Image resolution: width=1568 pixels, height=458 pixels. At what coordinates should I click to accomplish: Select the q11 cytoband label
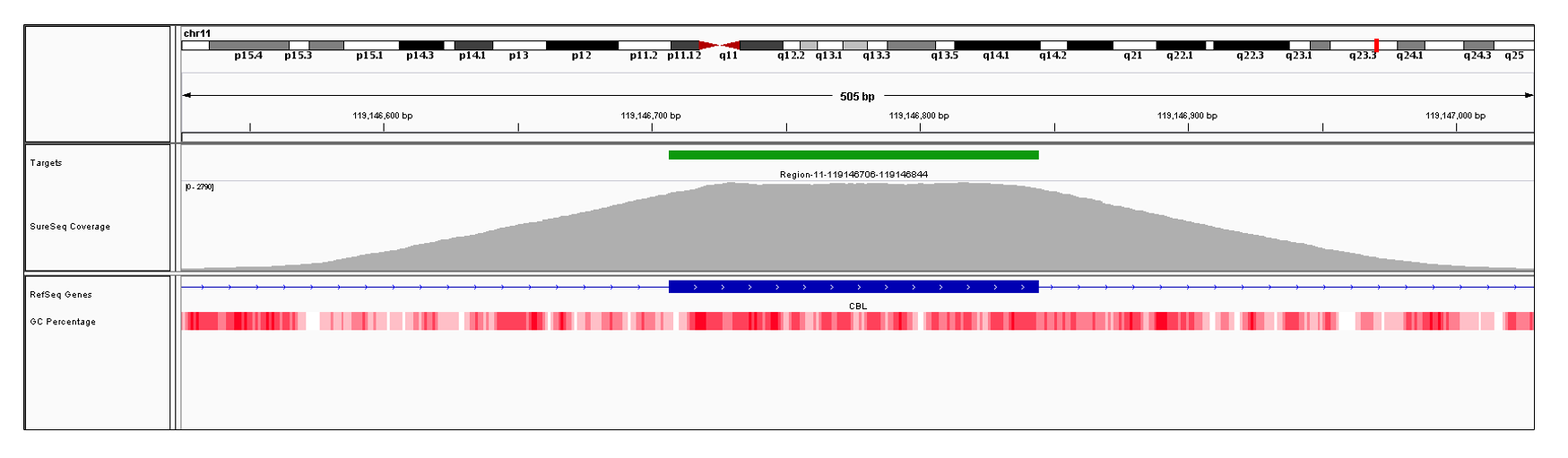click(728, 56)
